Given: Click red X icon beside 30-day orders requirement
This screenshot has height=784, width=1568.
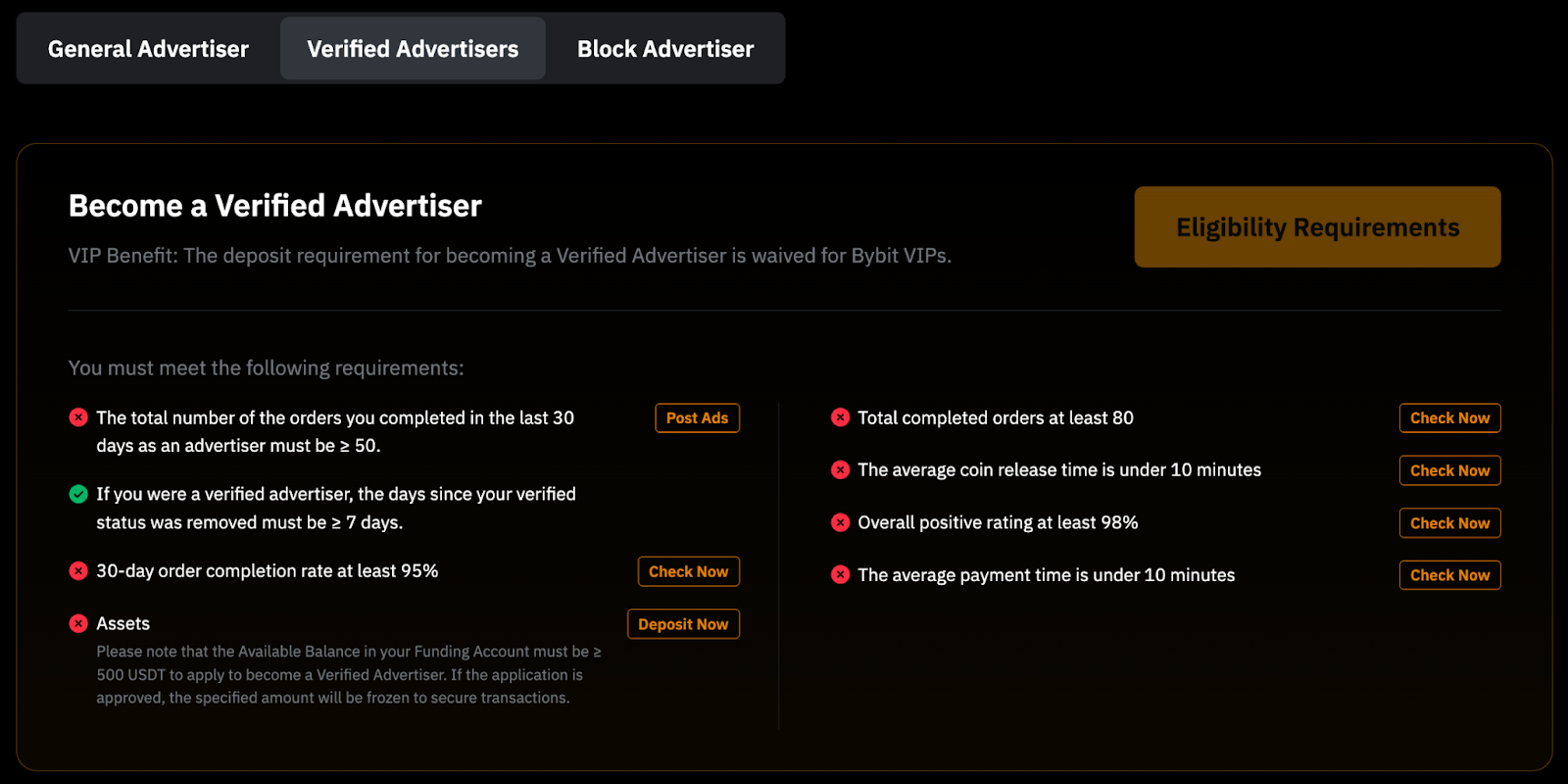Looking at the screenshot, I should pos(78,417).
